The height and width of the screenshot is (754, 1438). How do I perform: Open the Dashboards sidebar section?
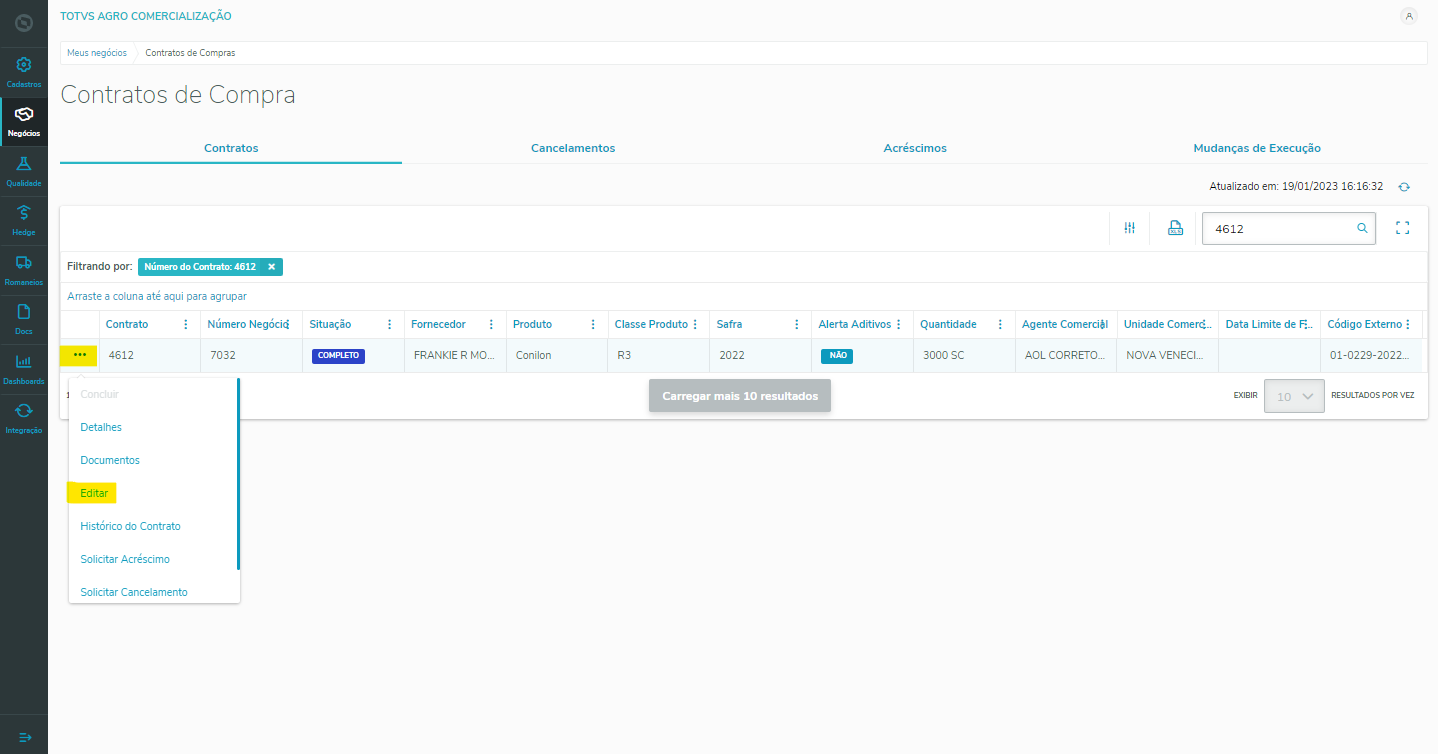[x=24, y=368]
